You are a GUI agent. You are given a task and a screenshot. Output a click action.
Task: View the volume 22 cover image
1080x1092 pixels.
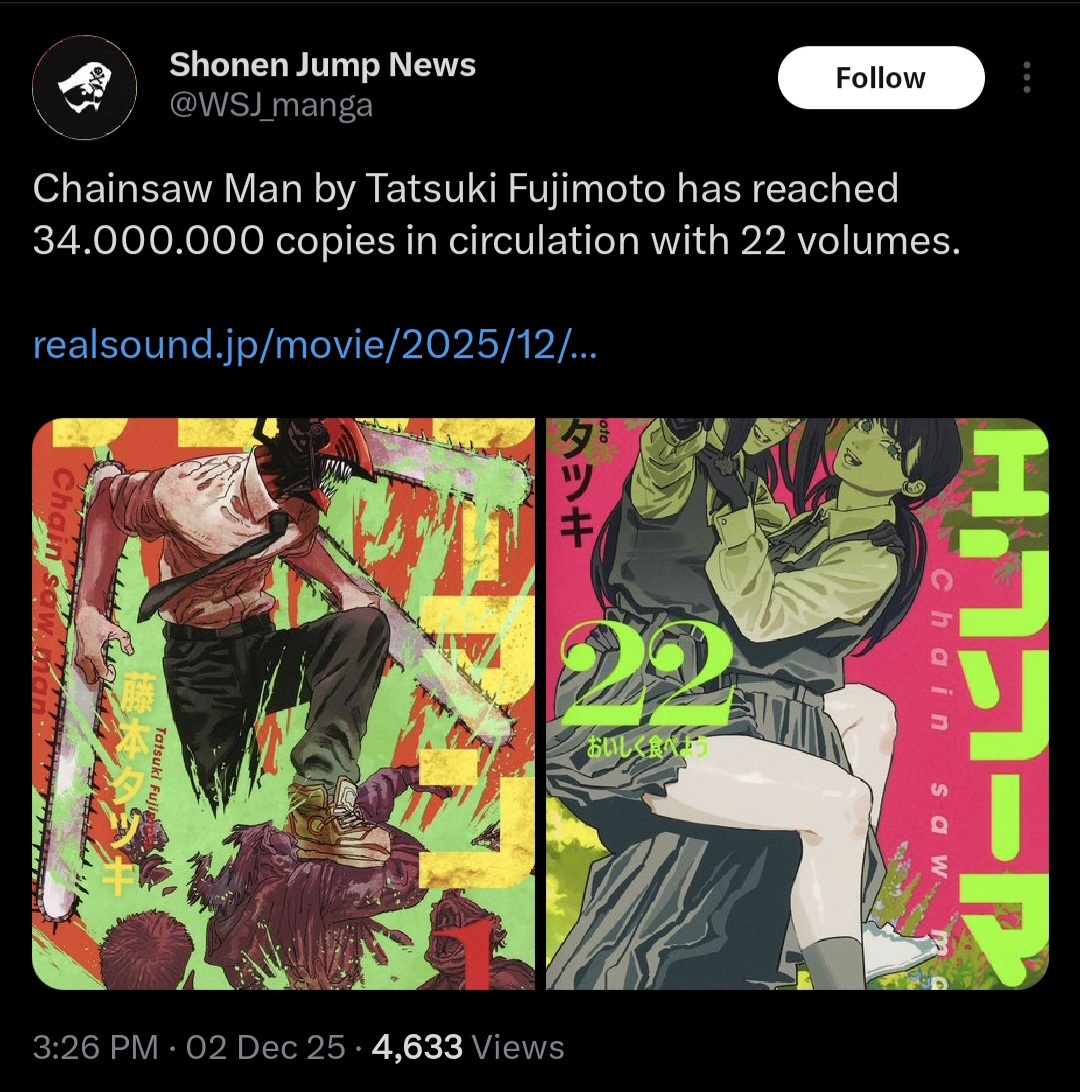(797, 703)
